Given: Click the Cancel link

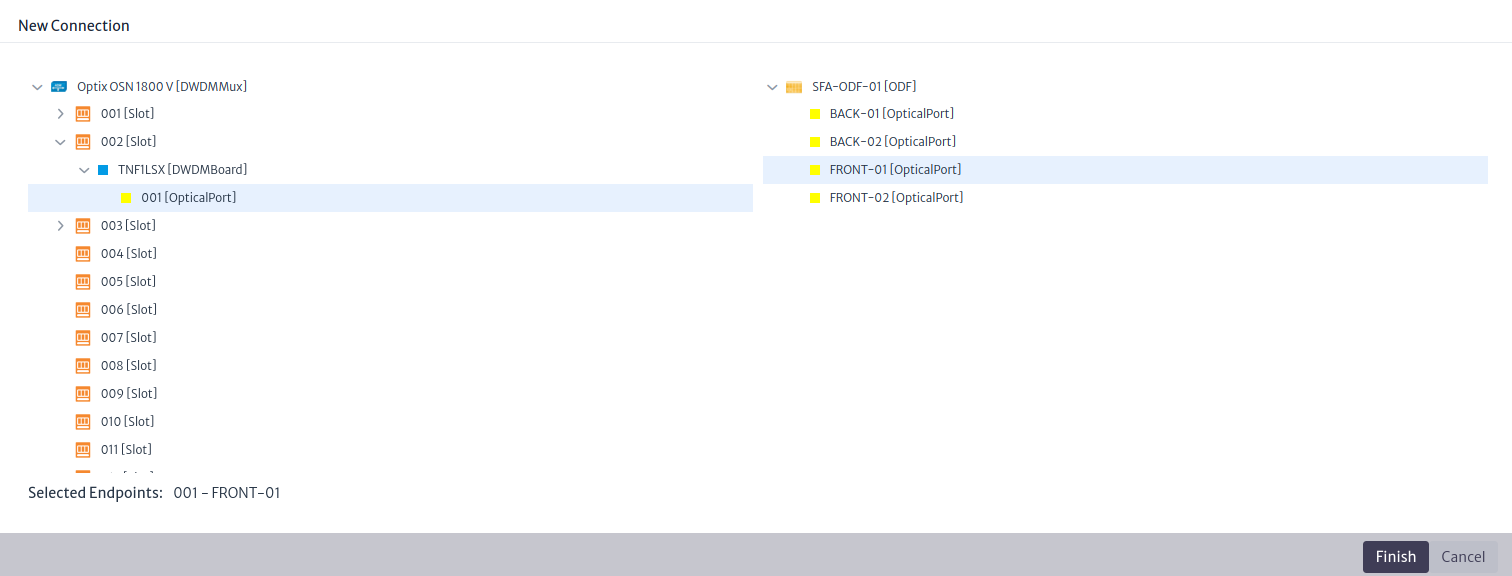Looking at the screenshot, I should tap(1463, 556).
